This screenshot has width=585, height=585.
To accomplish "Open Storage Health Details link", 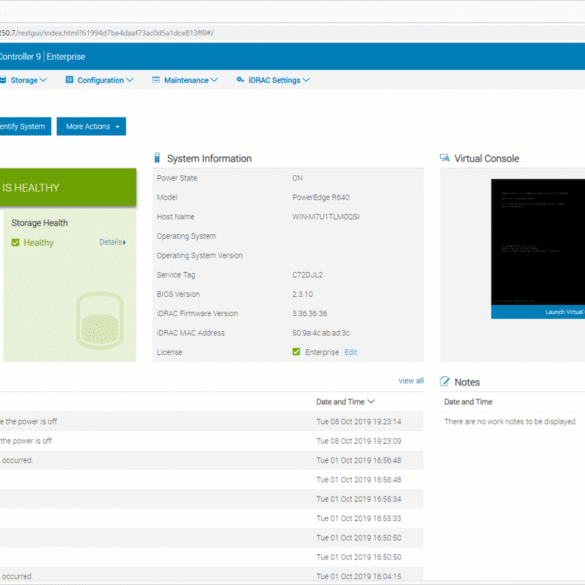I will click(112, 242).
